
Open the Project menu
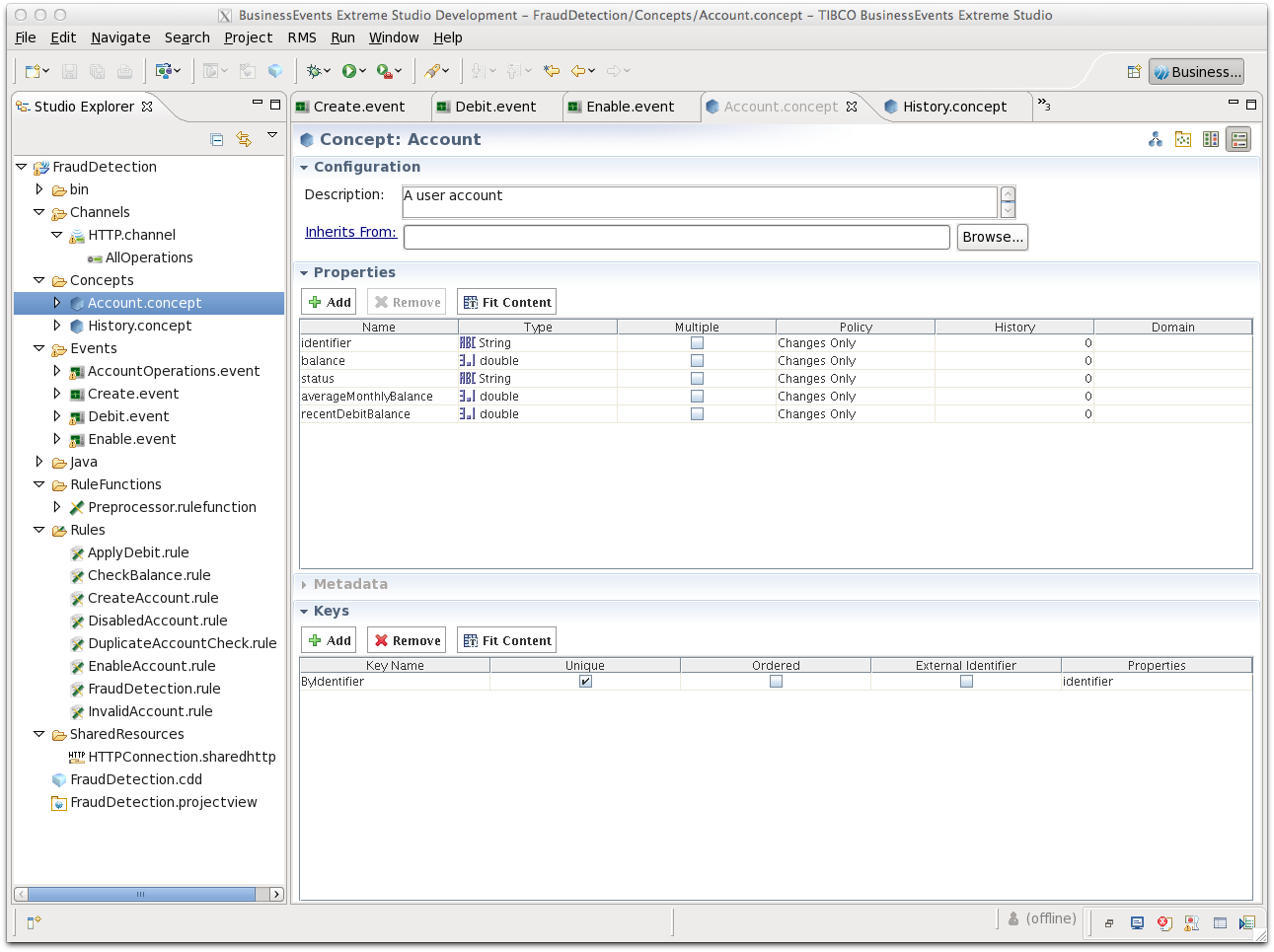(248, 37)
